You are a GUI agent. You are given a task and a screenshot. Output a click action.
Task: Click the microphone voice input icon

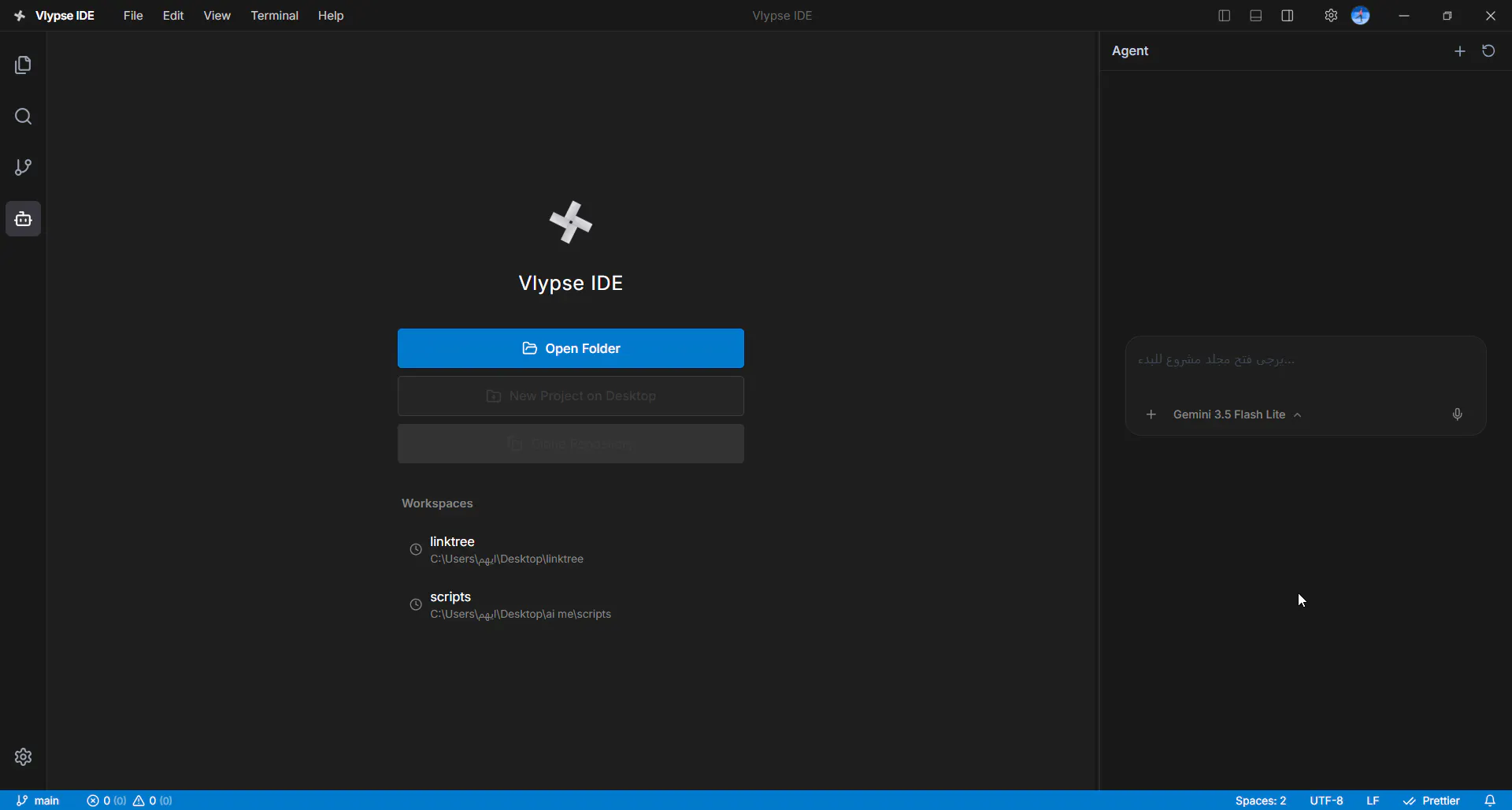[1457, 414]
